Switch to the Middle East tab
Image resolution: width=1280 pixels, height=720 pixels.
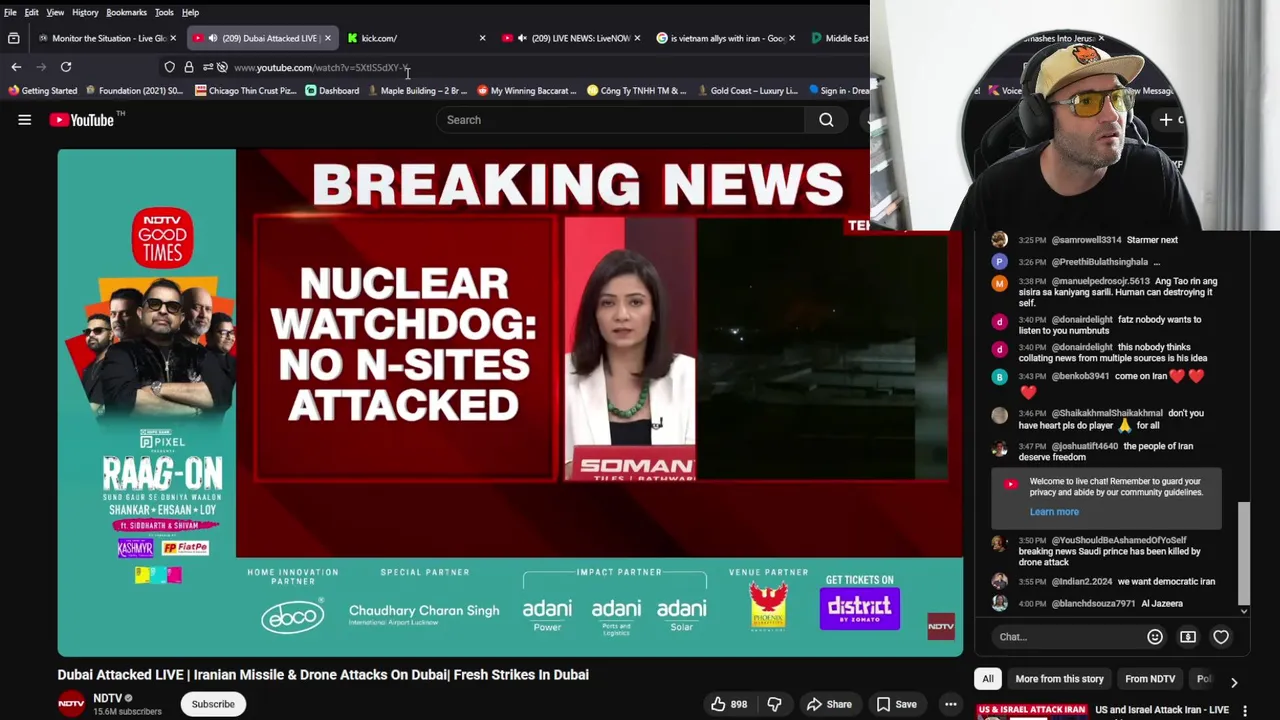click(x=838, y=38)
